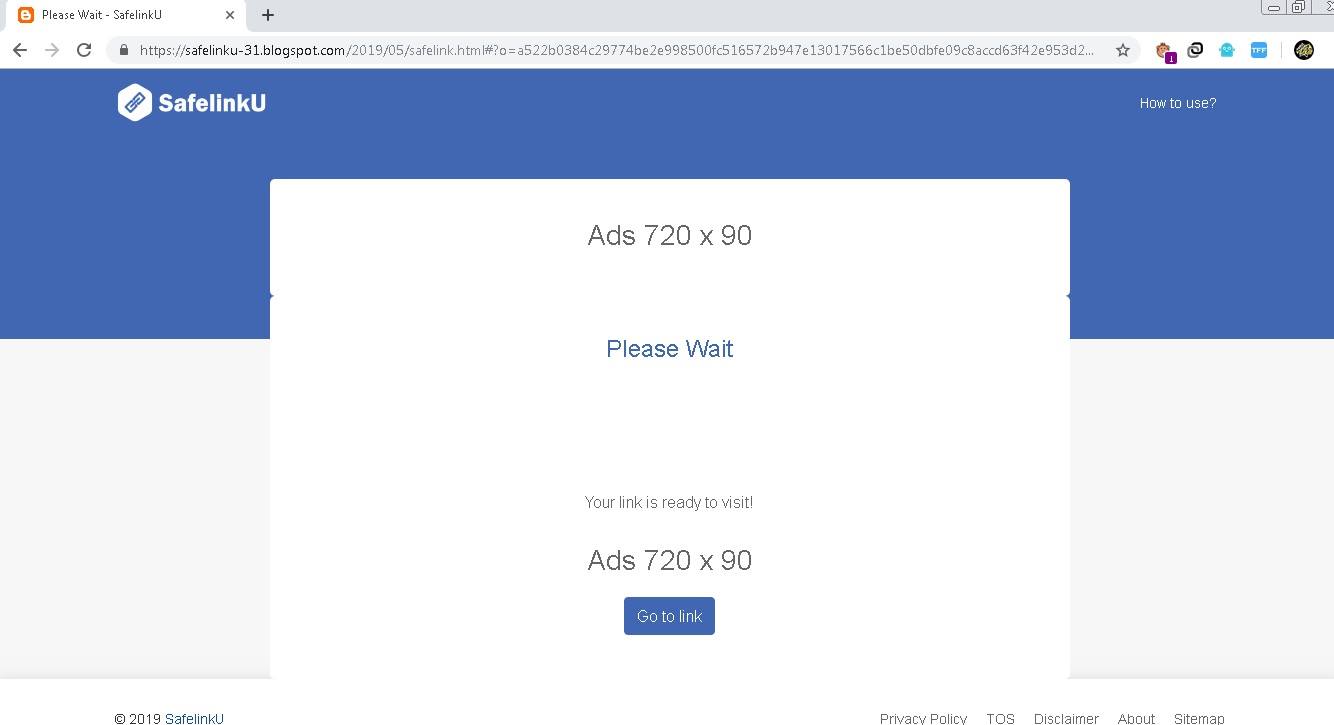Screen dimensions: 1334x725
Task: Open the monkey extension with purple badge
Action: (1164, 50)
